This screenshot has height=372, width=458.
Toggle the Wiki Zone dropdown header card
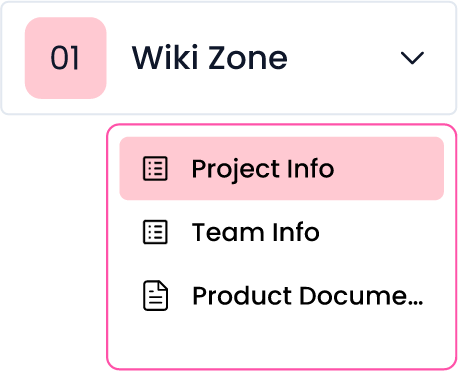pyautogui.click(x=229, y=58)
